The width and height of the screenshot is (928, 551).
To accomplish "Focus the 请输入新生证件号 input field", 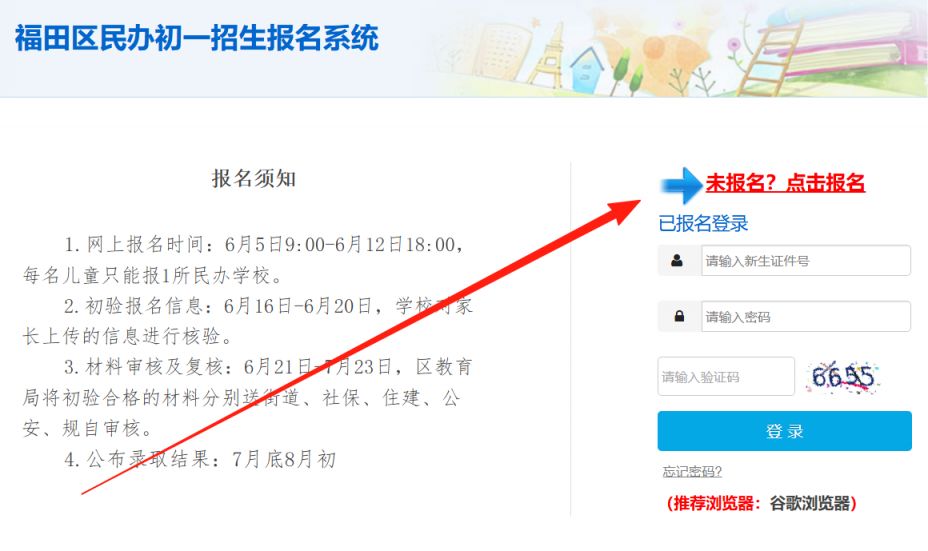I will click(805, 260).
